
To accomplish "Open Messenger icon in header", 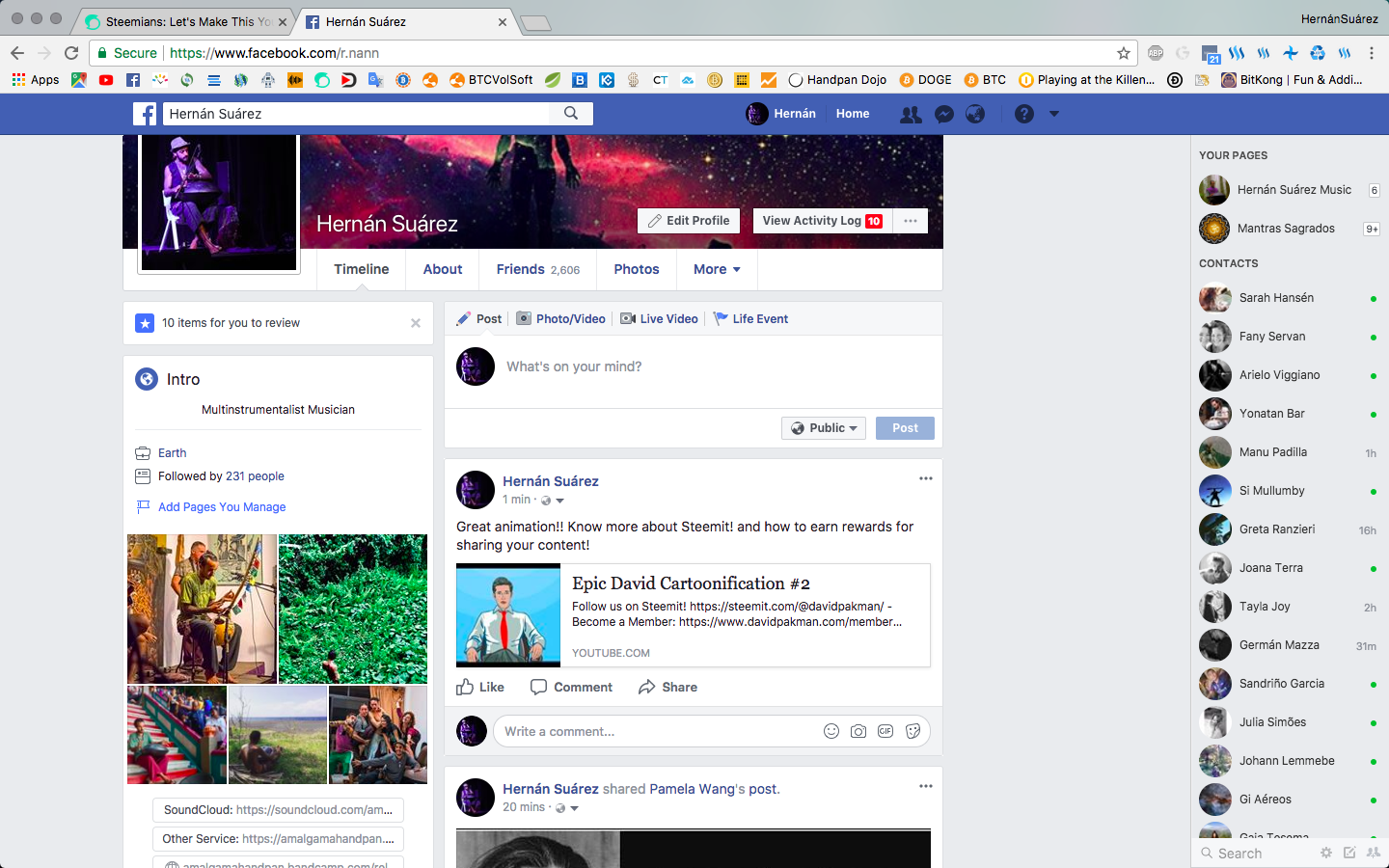I will point(944,114).
